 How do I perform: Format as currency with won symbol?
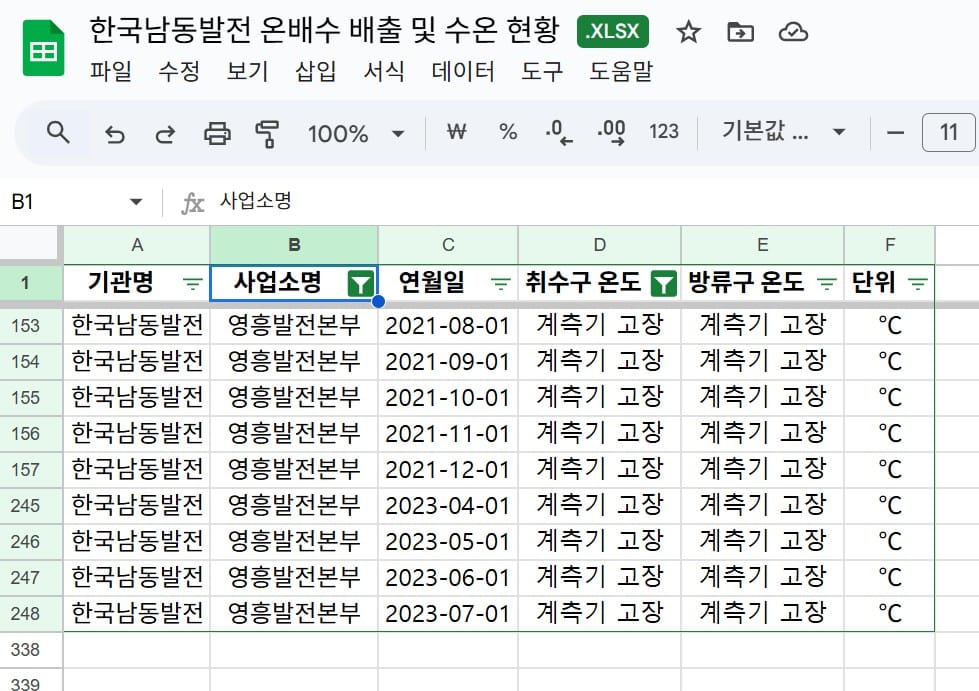pyautogui.click(x=456, y=132)
